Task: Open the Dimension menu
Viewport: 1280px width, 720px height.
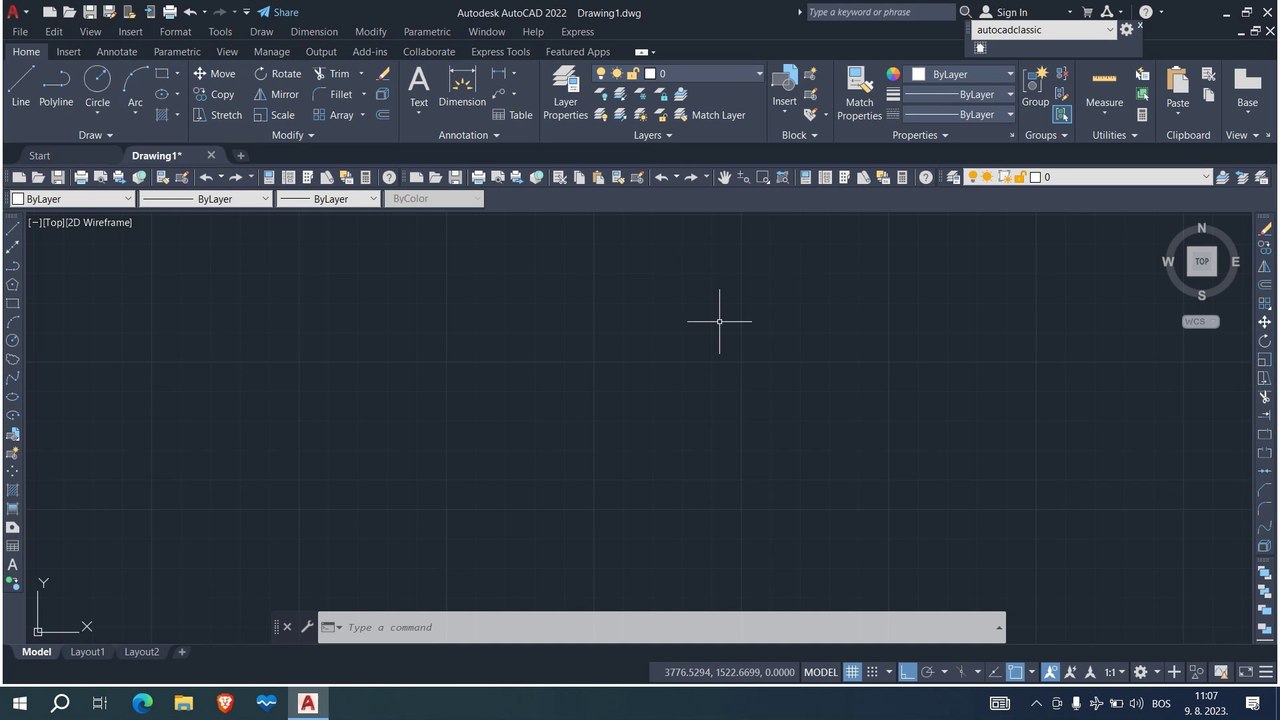Action: click(314, 32)
